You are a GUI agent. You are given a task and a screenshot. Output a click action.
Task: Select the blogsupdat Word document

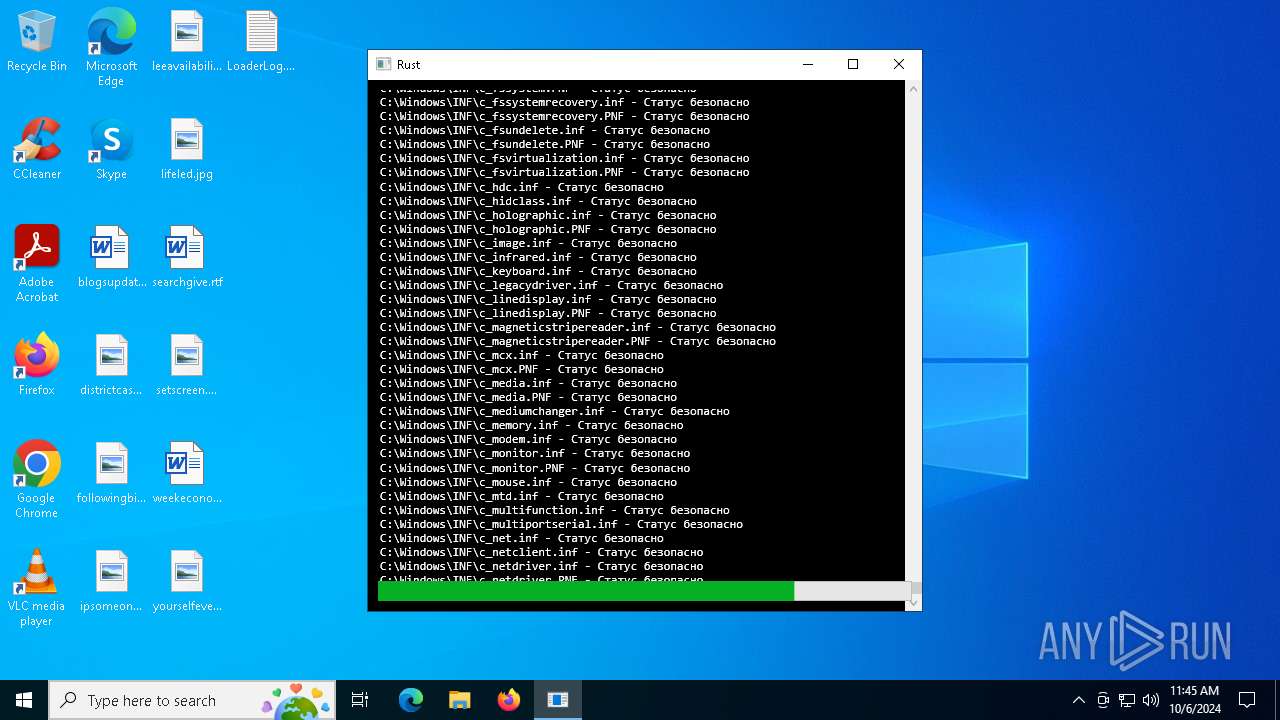(111, 258)
